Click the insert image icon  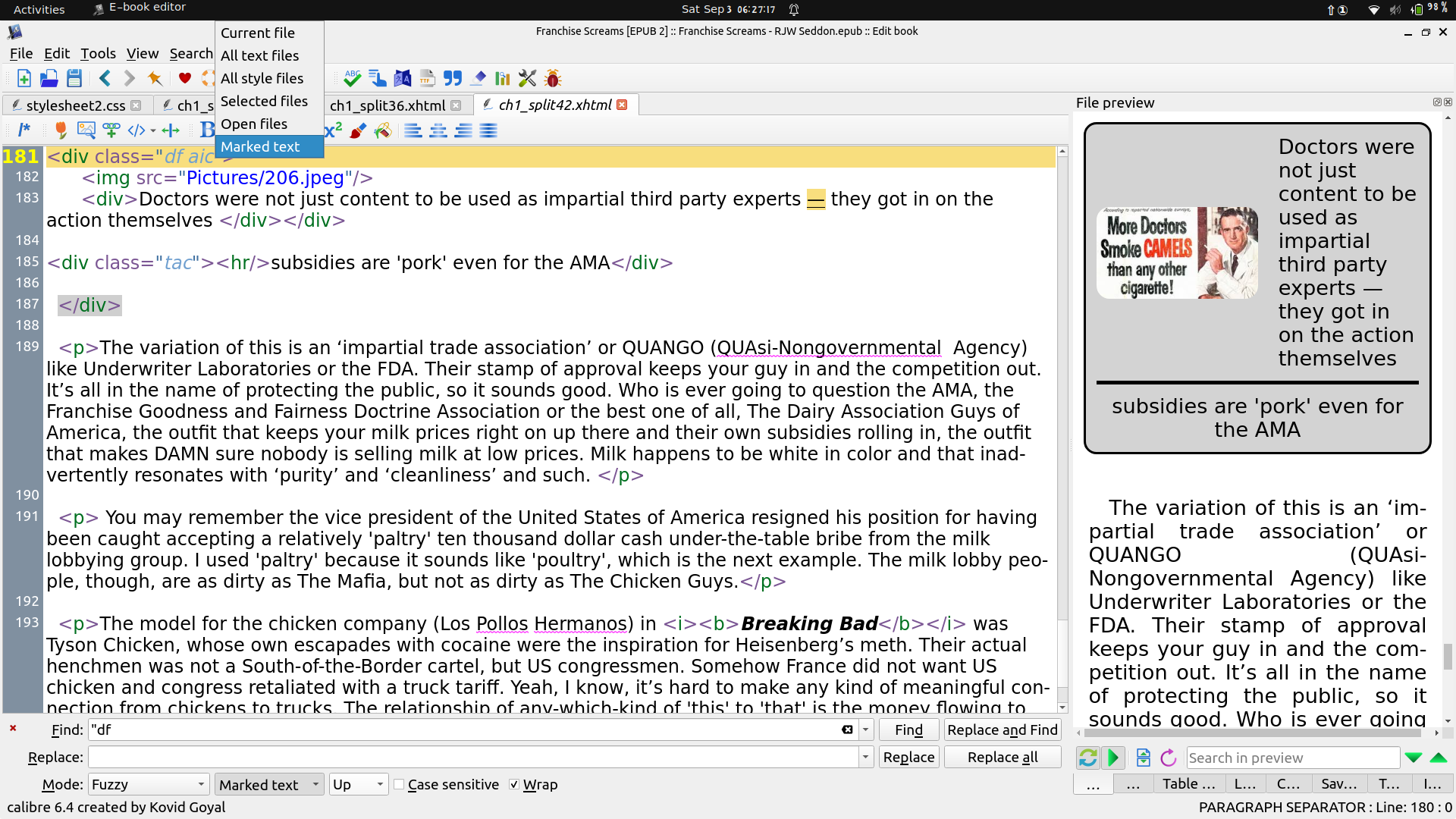pyautogui.click(x=86, y=130)
